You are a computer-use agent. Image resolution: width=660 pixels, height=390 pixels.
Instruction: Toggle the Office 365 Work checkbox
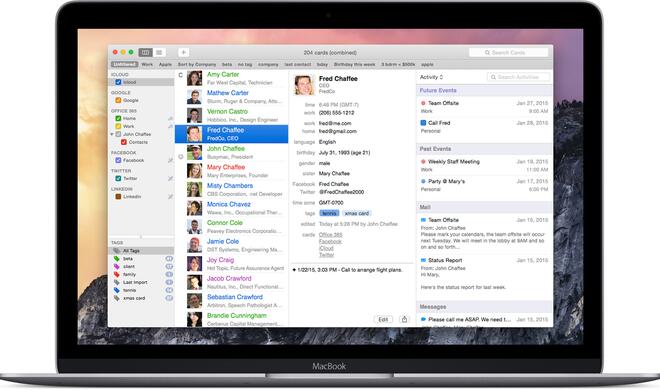click(118, 126)
